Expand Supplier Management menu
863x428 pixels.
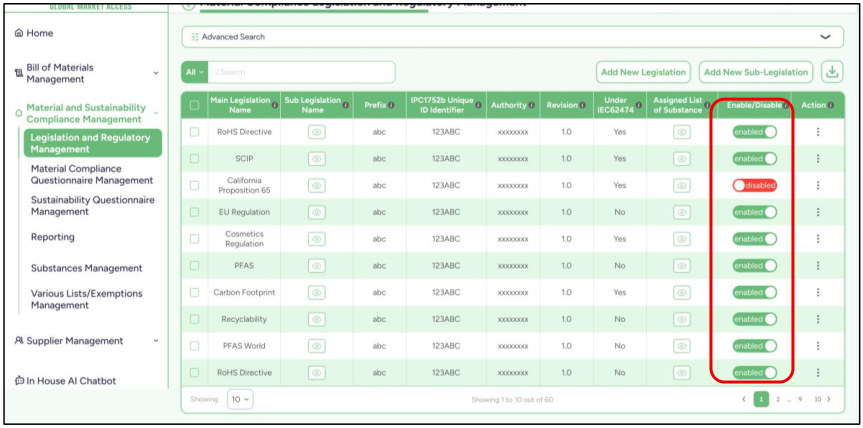click(x=156, y=341)
